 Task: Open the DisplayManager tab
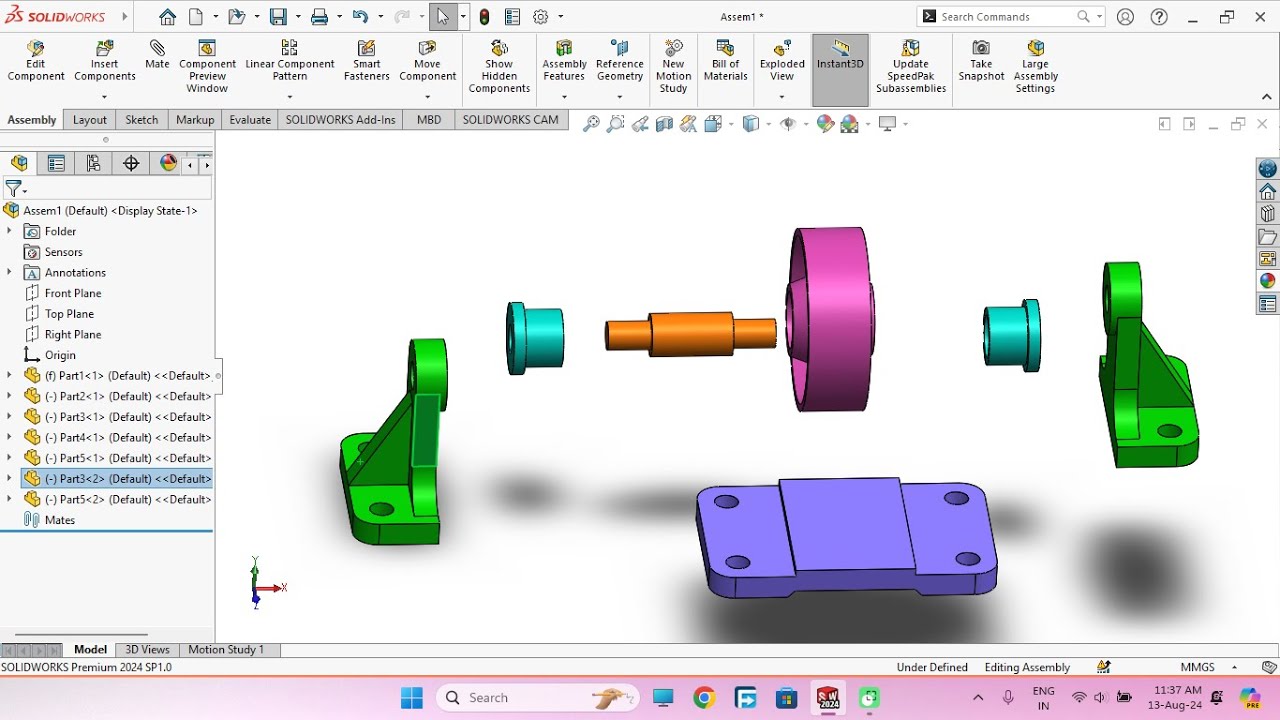tap(168, 163)
